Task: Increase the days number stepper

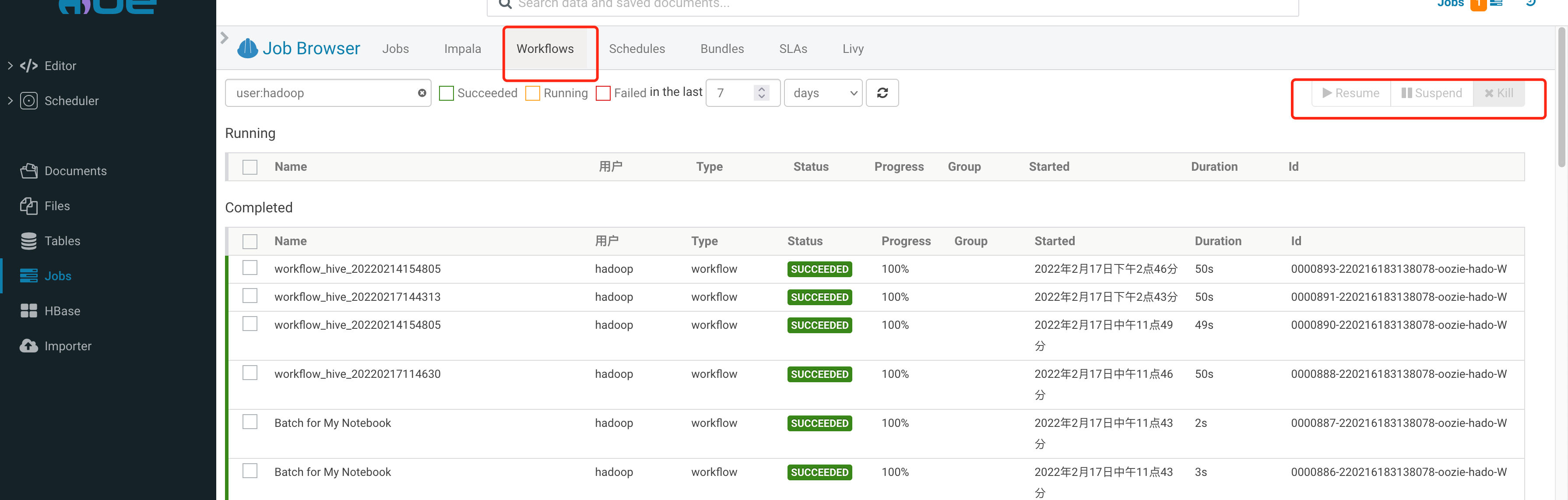Action: click(x=762, y=88)
